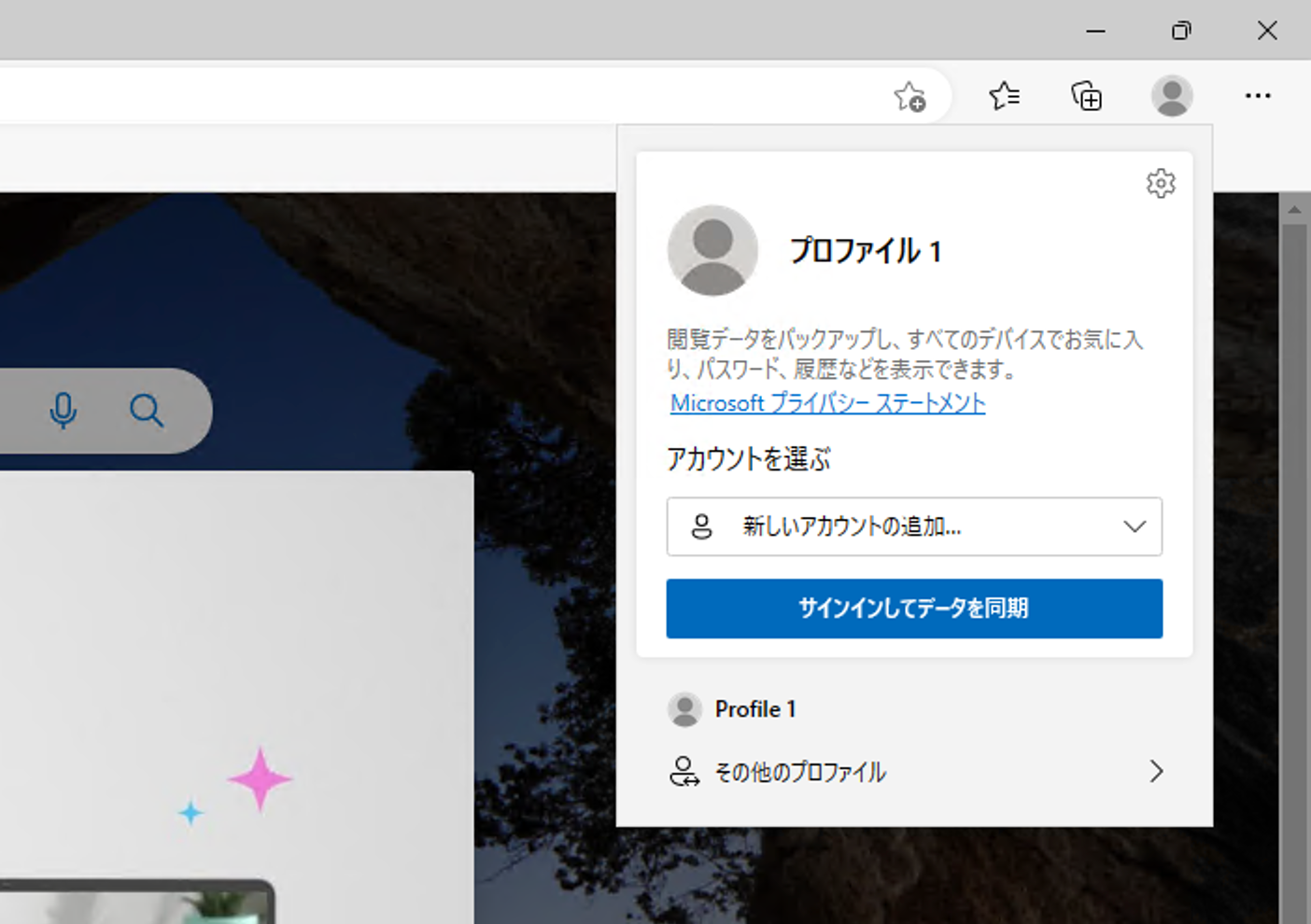
Task: Click the search magnifier icon
Action: [147, 411]
